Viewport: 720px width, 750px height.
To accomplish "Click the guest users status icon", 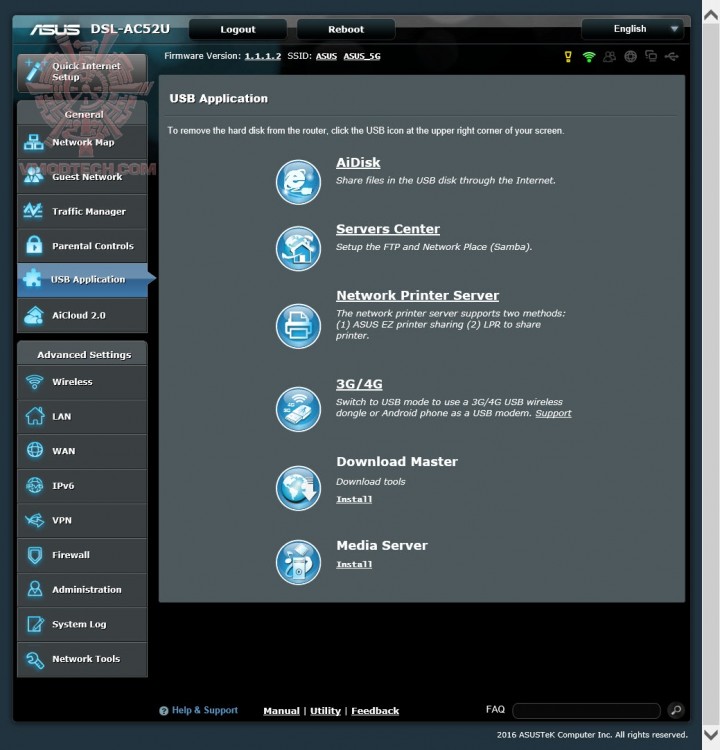I will point(609,56).
